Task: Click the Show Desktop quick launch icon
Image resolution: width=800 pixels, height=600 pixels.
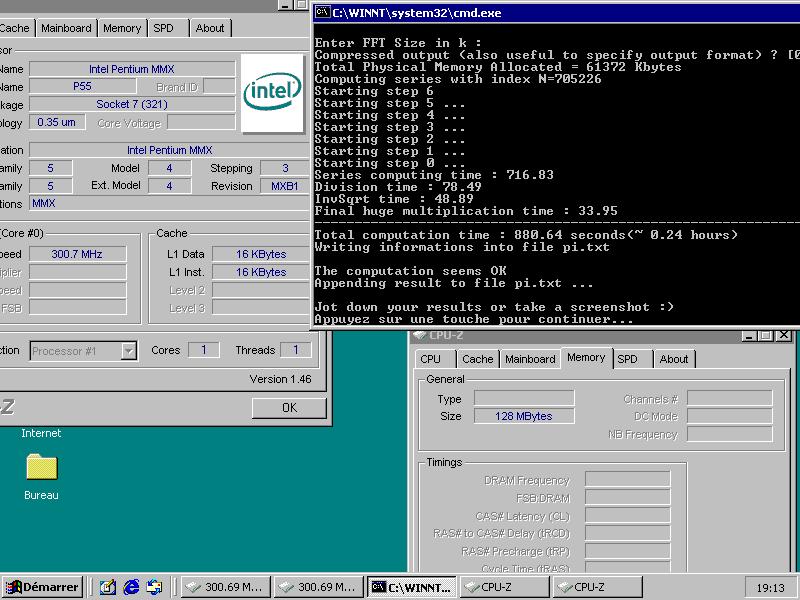Action: [108, 587]
